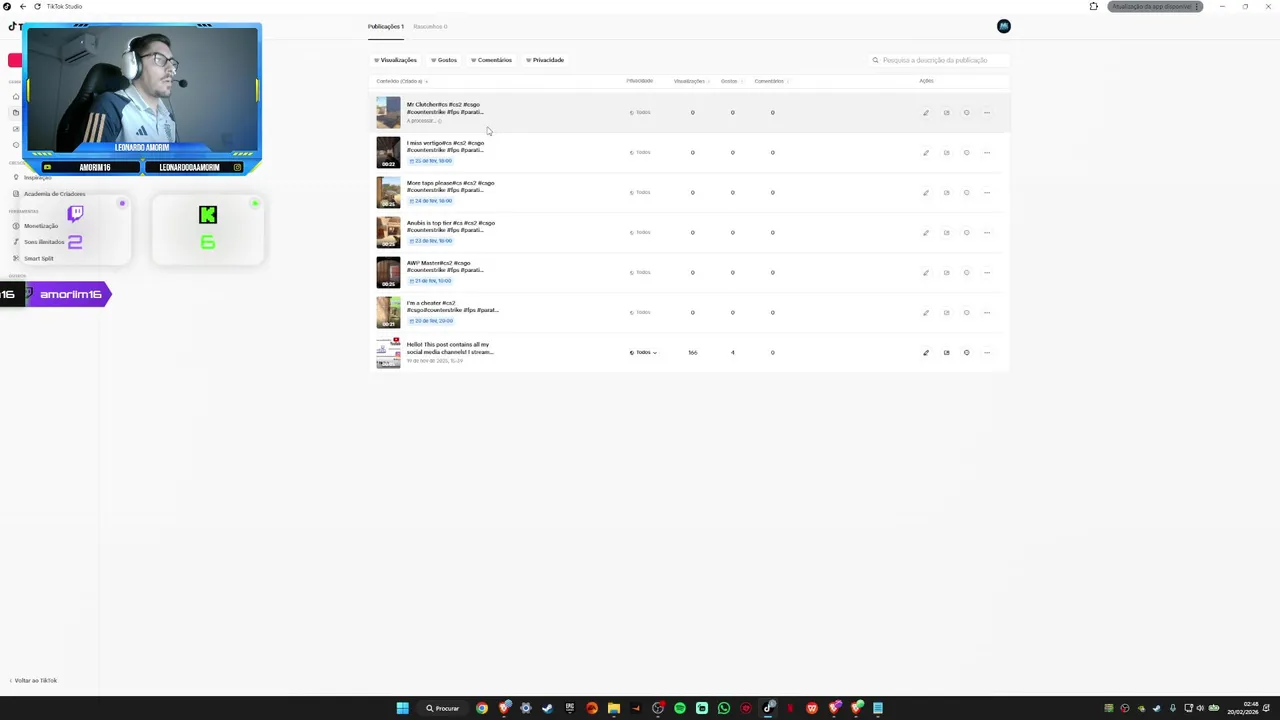Screen dimensions: 1280x720
Task: Open Spotify from the taskbar
Action: [680, 708]
